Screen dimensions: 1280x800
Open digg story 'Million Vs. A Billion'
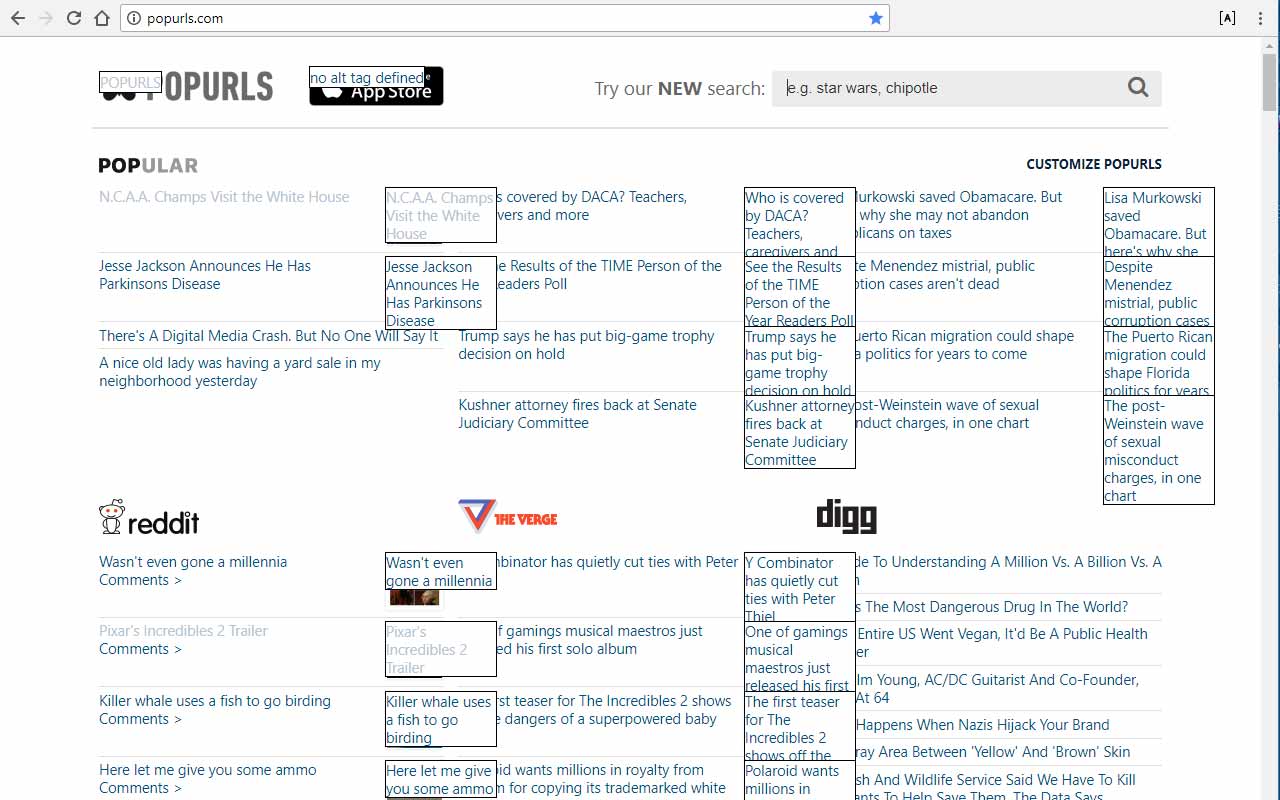click(x=1008, y=571)
